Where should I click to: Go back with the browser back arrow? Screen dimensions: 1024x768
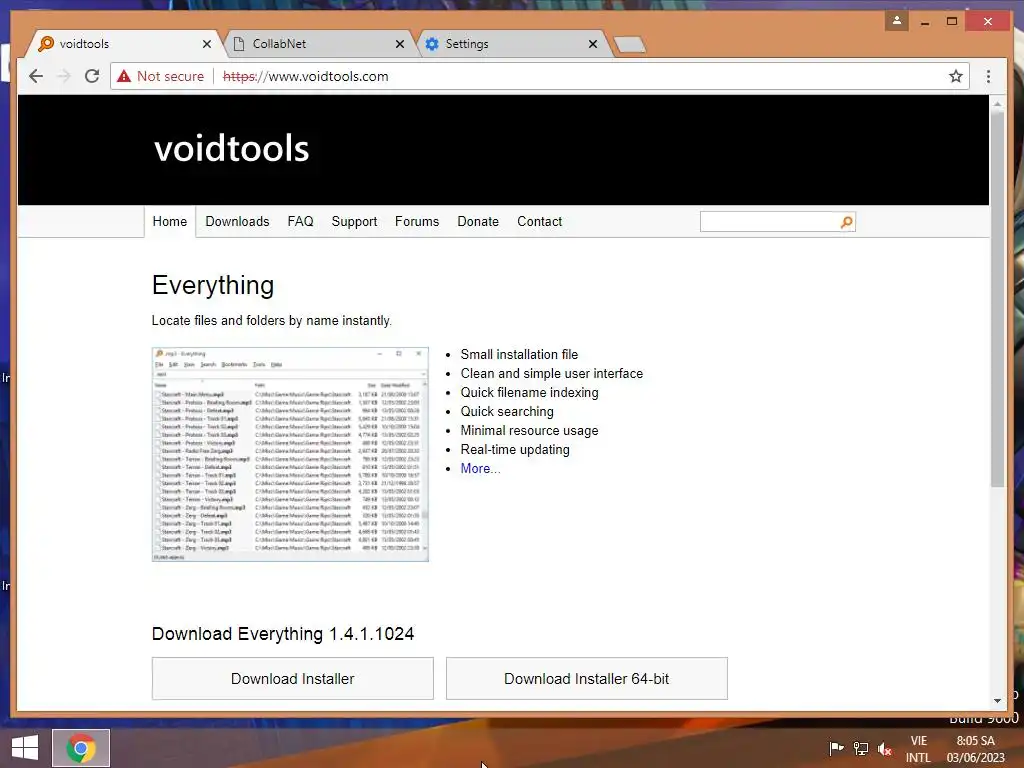coord(36,76)
